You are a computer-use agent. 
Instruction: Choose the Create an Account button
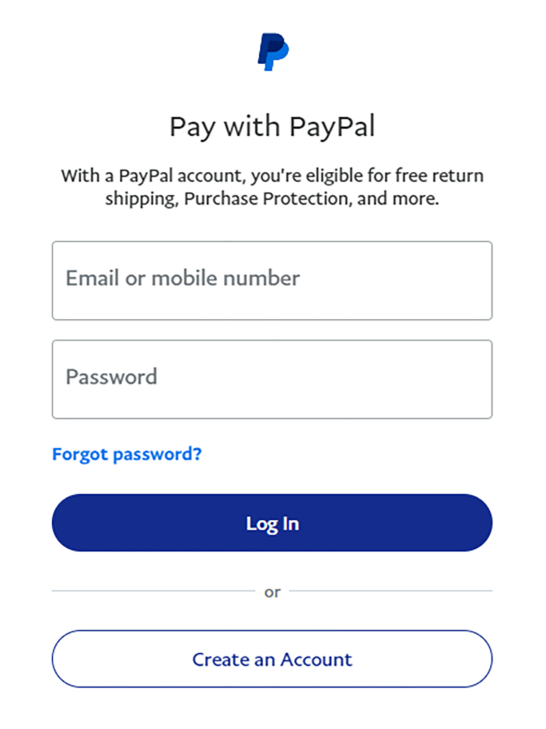click(x=272, y=659)
